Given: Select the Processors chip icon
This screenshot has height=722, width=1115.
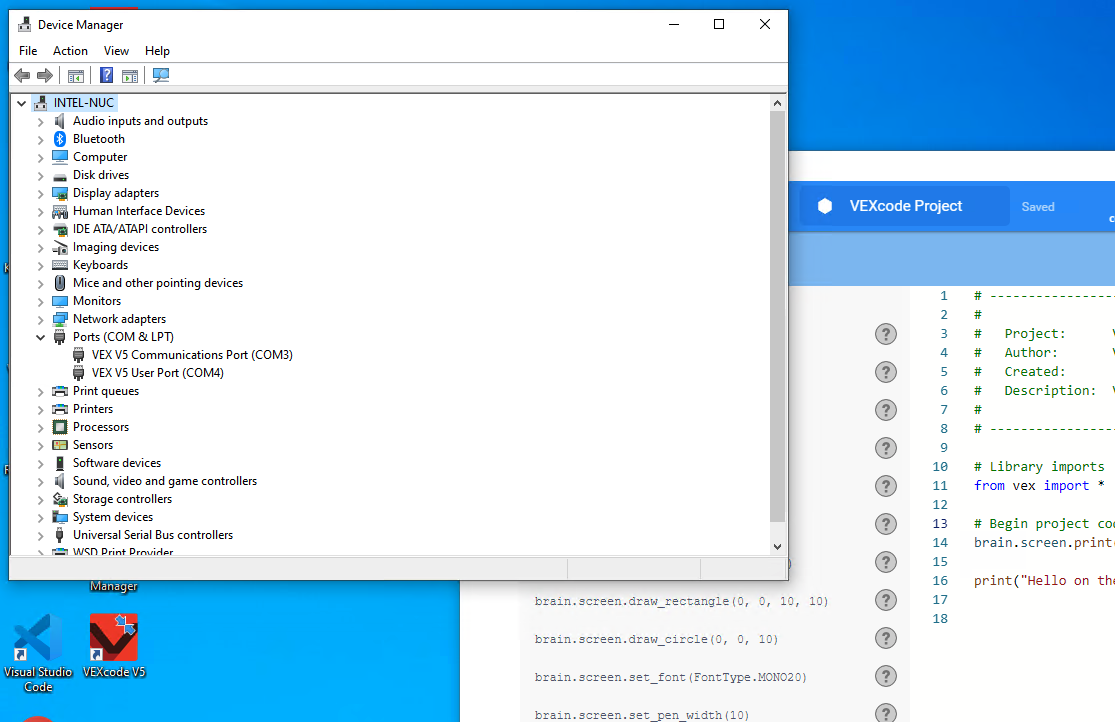Looking at the screenshot, I should point(60,427).
